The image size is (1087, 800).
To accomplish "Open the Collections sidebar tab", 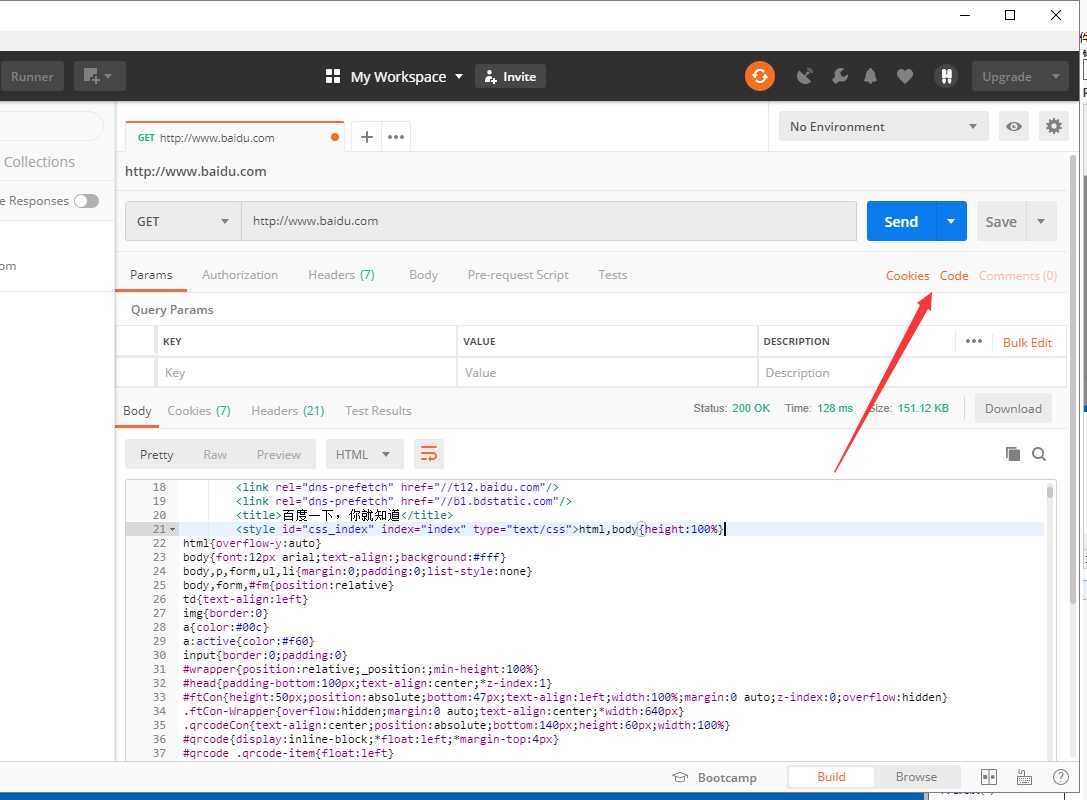I will click(40, 162).
